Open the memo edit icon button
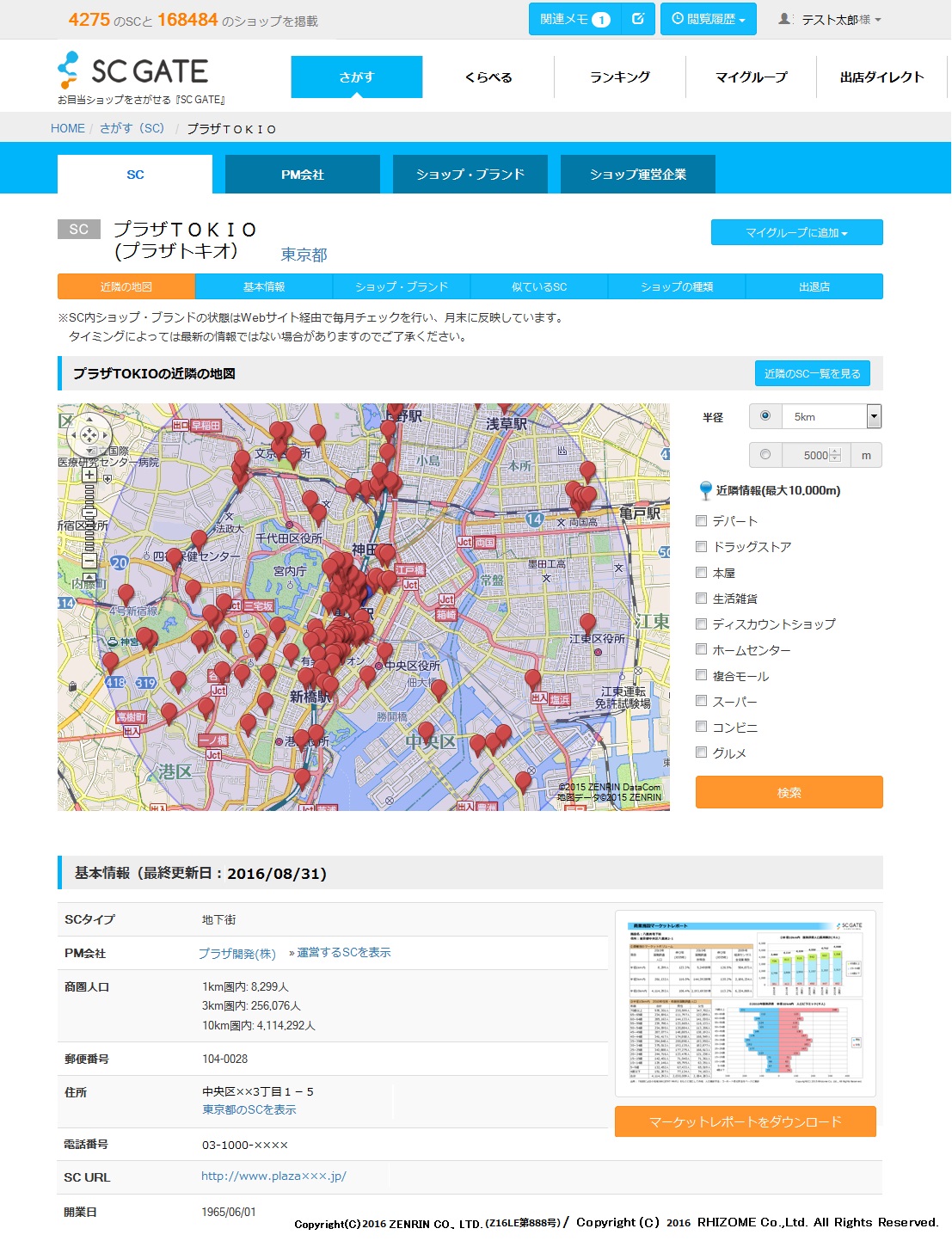This screenshot has height=1247, width=952. [x=638, y=19]
